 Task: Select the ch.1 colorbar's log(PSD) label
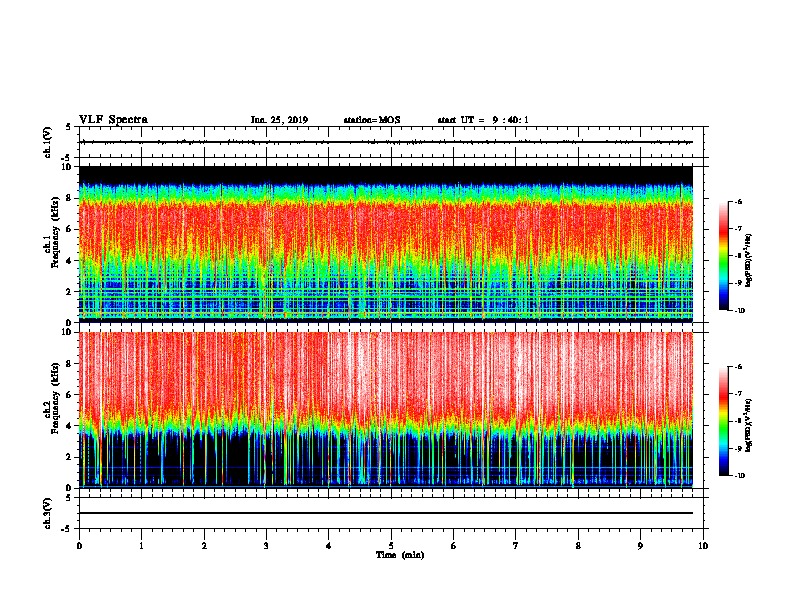(x=749, y=260)
